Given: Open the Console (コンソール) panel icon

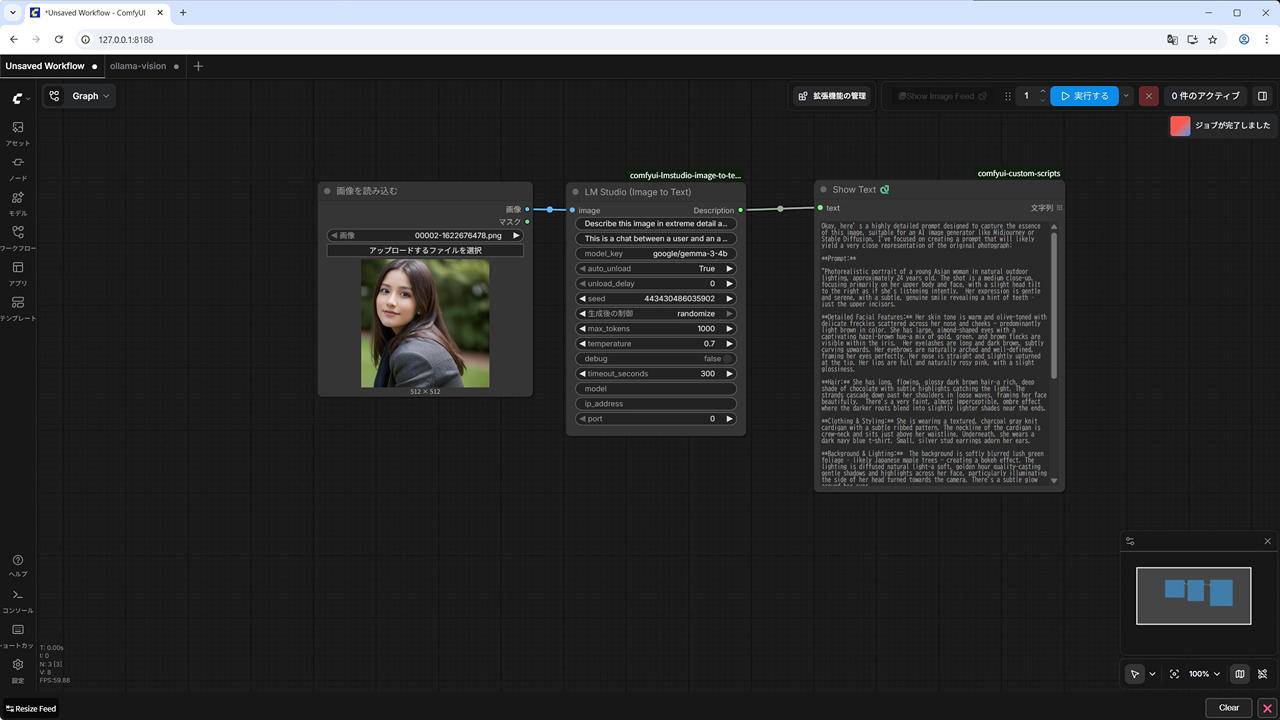Looking at the screenshot, I should 18,595.
